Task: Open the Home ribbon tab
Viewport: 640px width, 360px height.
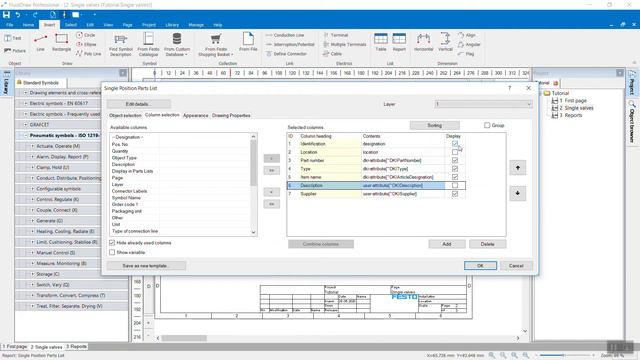Action: tap(28, 25)
